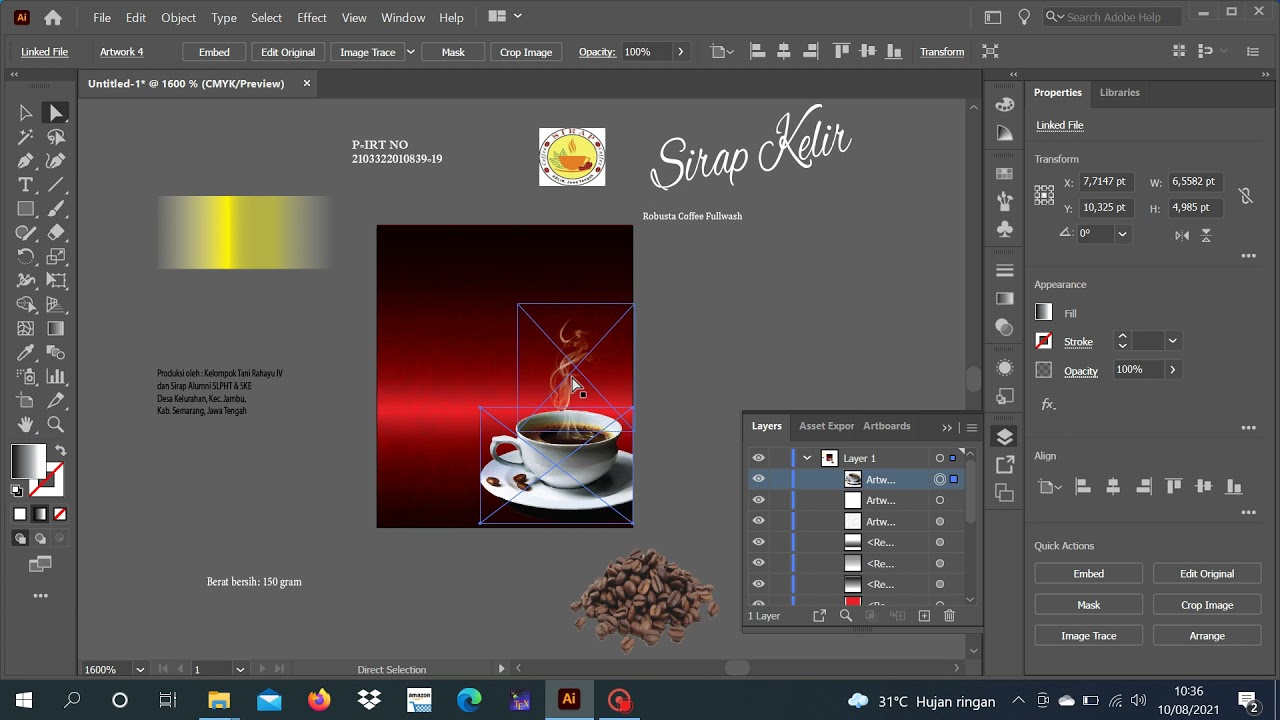
Task: Click Embed button in control bar
Action: [x=214, y=52]
